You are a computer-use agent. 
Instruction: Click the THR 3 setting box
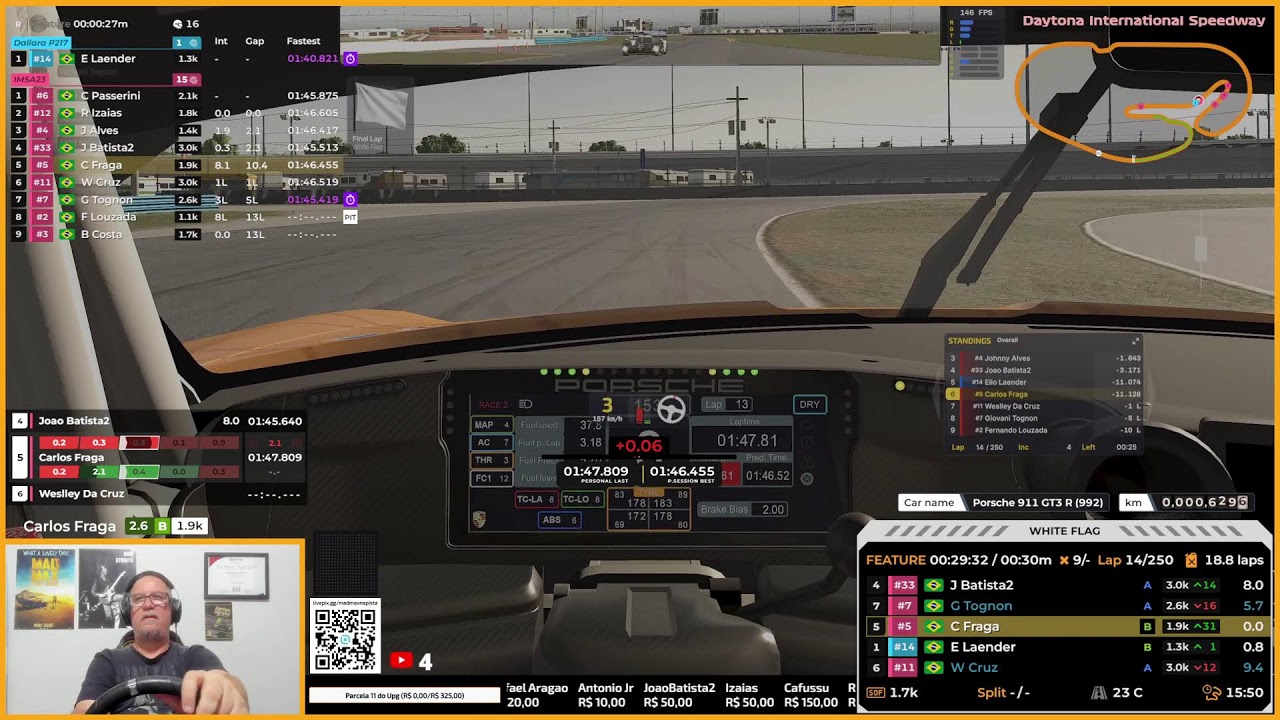(x=492, y=460)
